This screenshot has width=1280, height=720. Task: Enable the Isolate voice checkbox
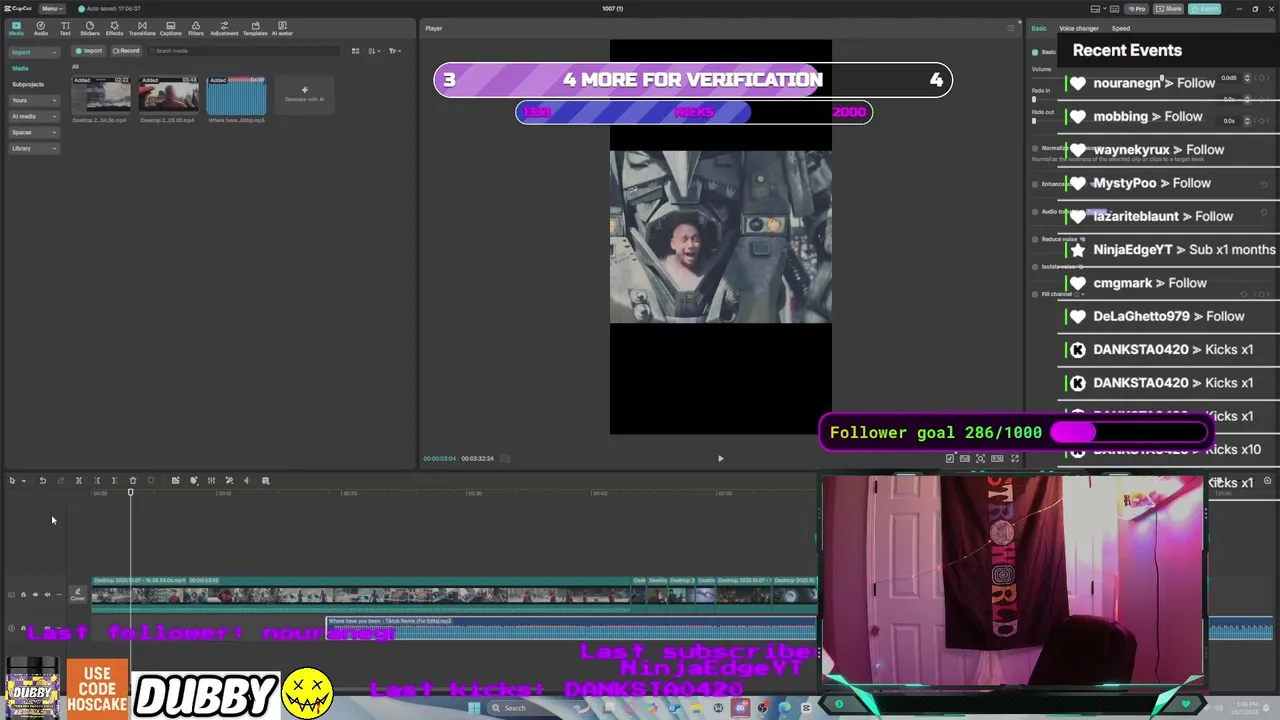click(x=1035, y=267)
